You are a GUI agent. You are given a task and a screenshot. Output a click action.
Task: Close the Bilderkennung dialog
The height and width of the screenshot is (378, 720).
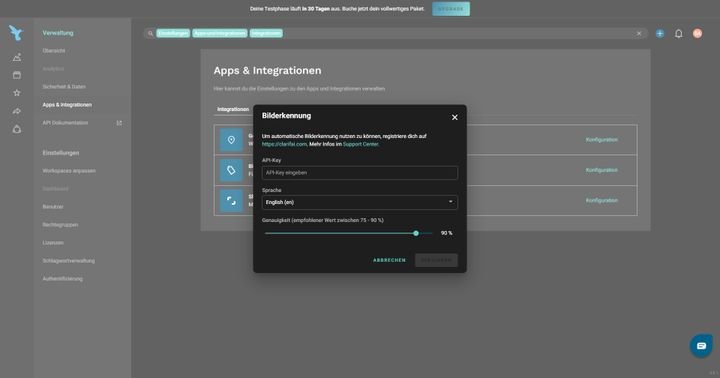(455, 118)
